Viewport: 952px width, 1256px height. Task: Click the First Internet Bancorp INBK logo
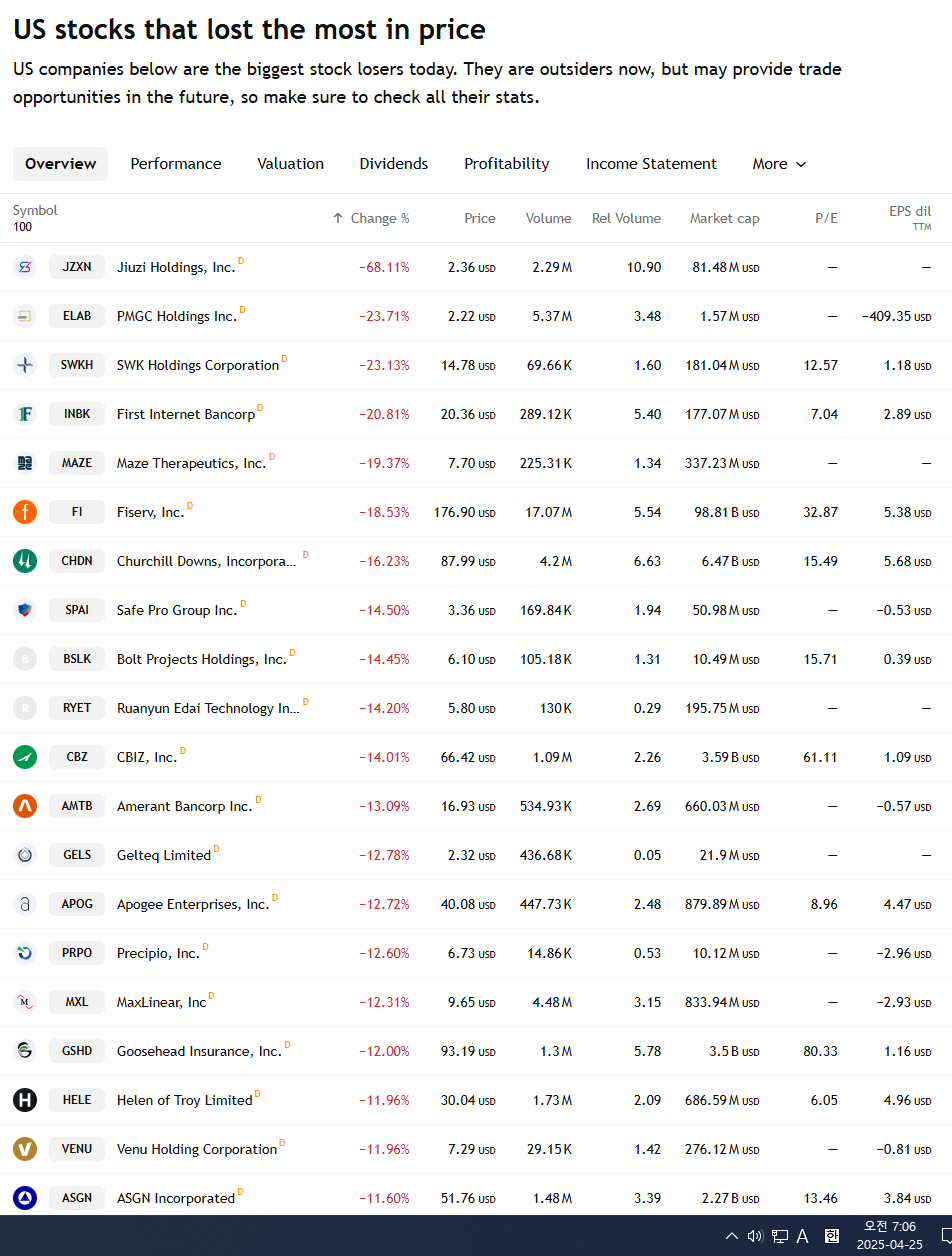(x=25, y=414)
